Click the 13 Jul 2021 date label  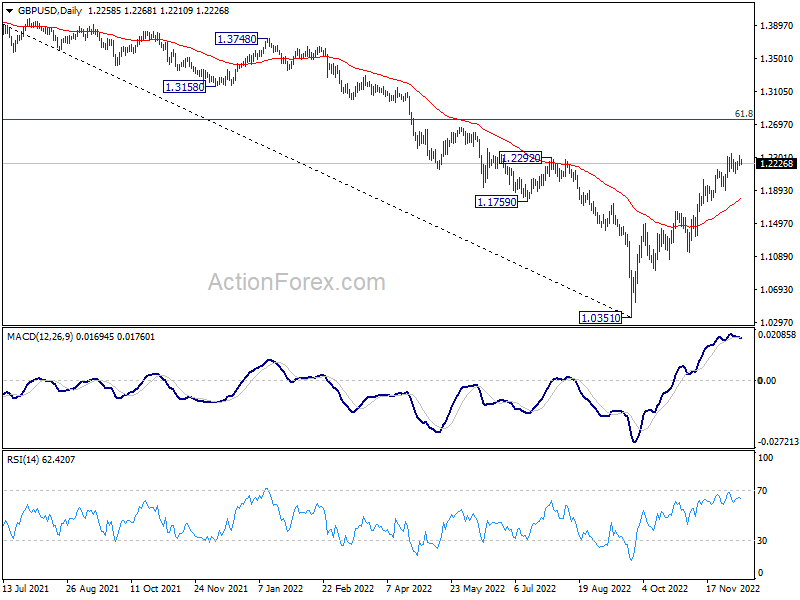click(x=27, y=591)
